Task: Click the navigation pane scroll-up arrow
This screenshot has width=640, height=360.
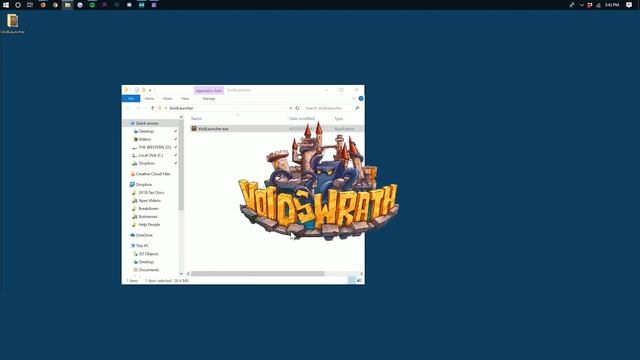Action: [181, 117]
